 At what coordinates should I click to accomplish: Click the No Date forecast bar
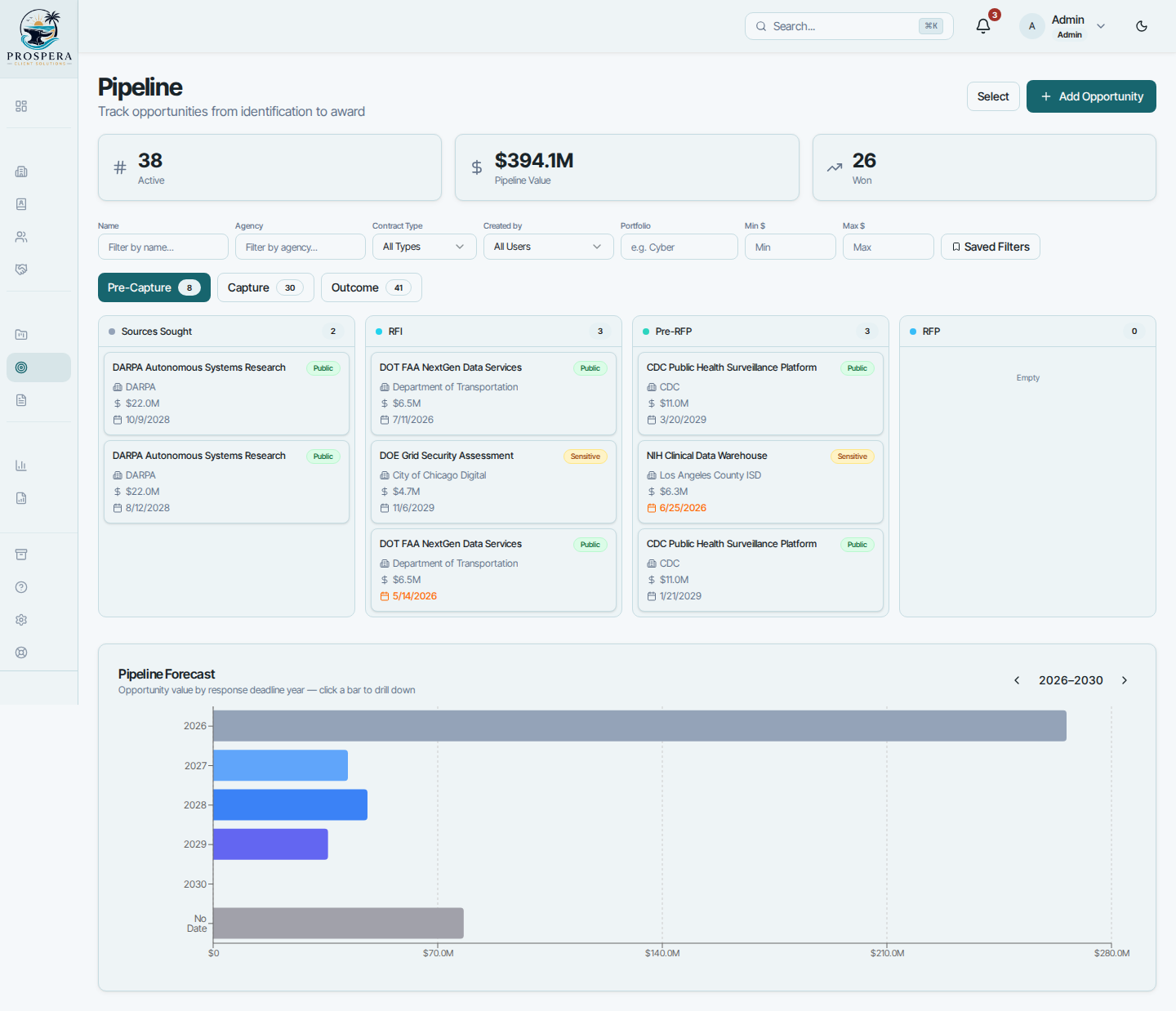(x=338, y=924)
